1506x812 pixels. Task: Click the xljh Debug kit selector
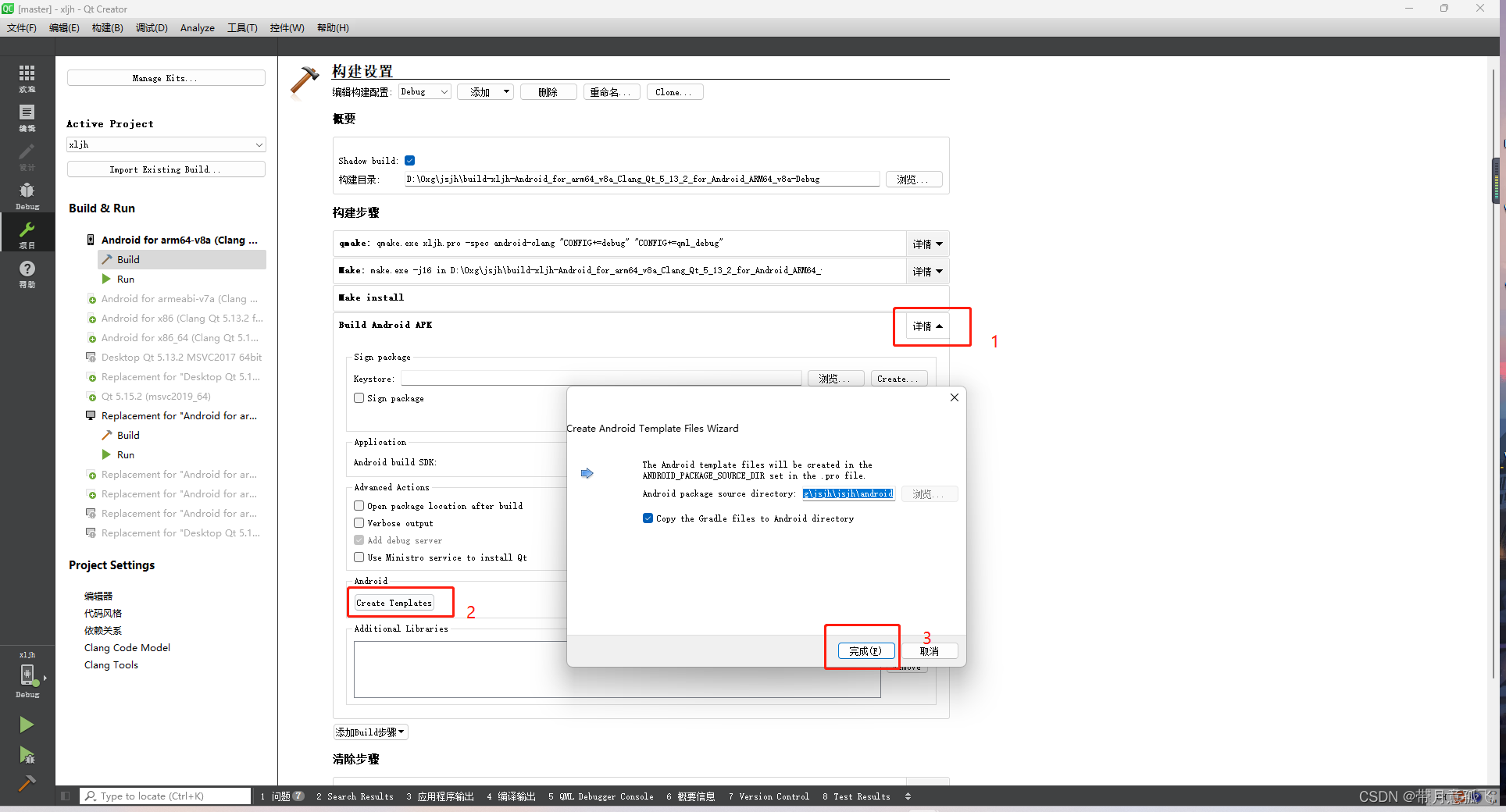click(27, 677)
